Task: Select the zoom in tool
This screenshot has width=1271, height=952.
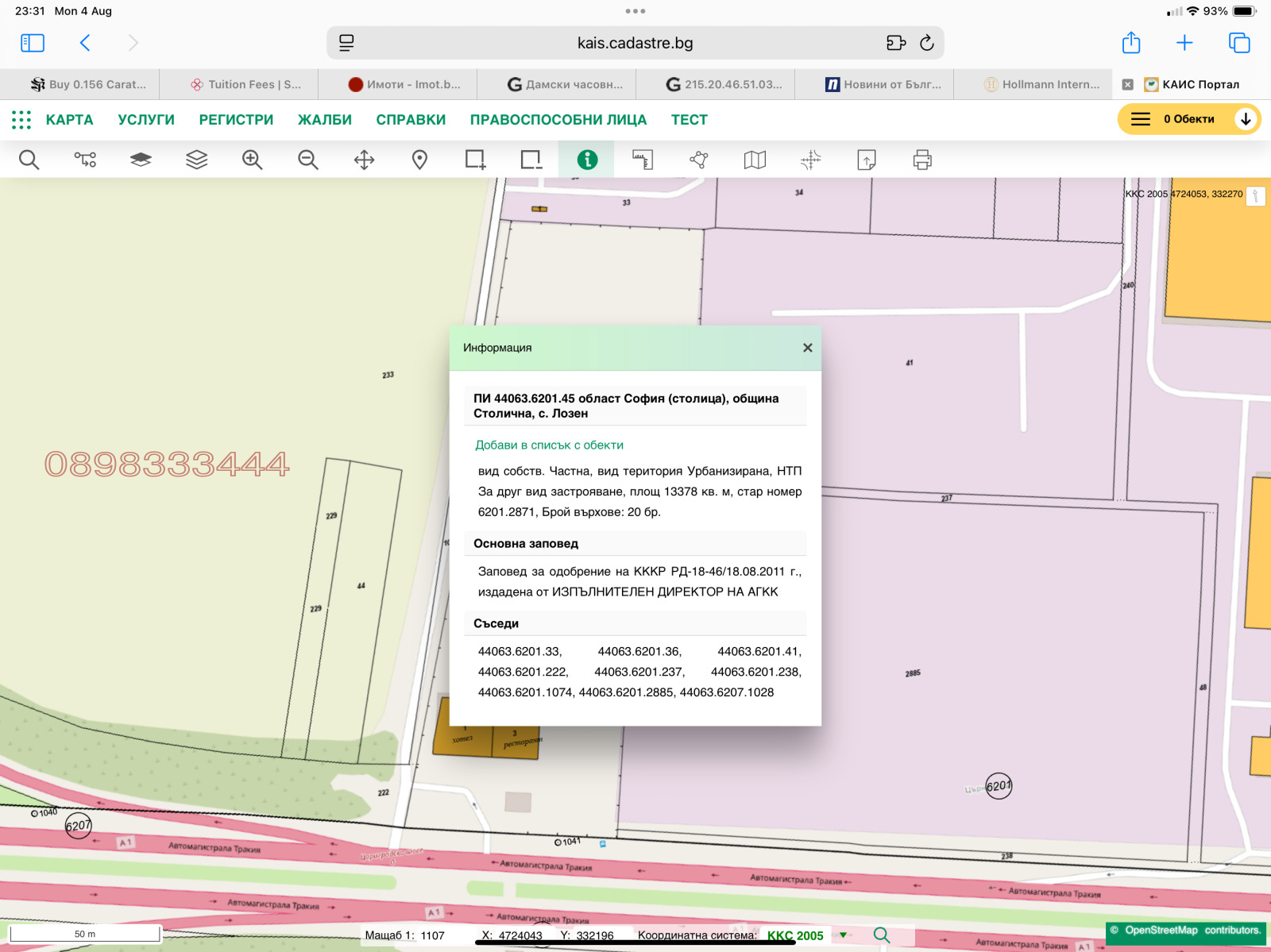Action: (252, 160)
